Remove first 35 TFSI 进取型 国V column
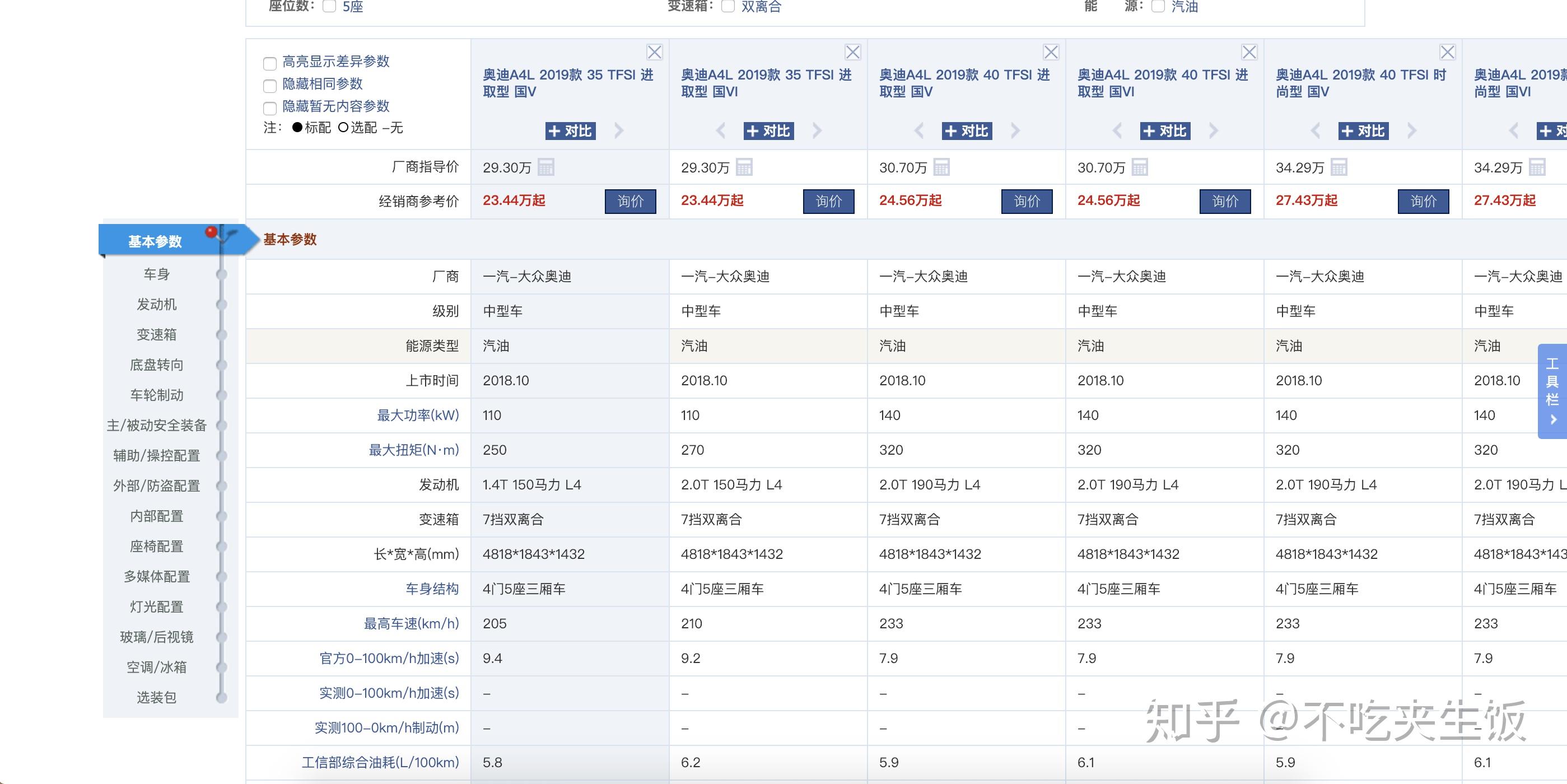The image size is (1567, 784). [655, 52]
